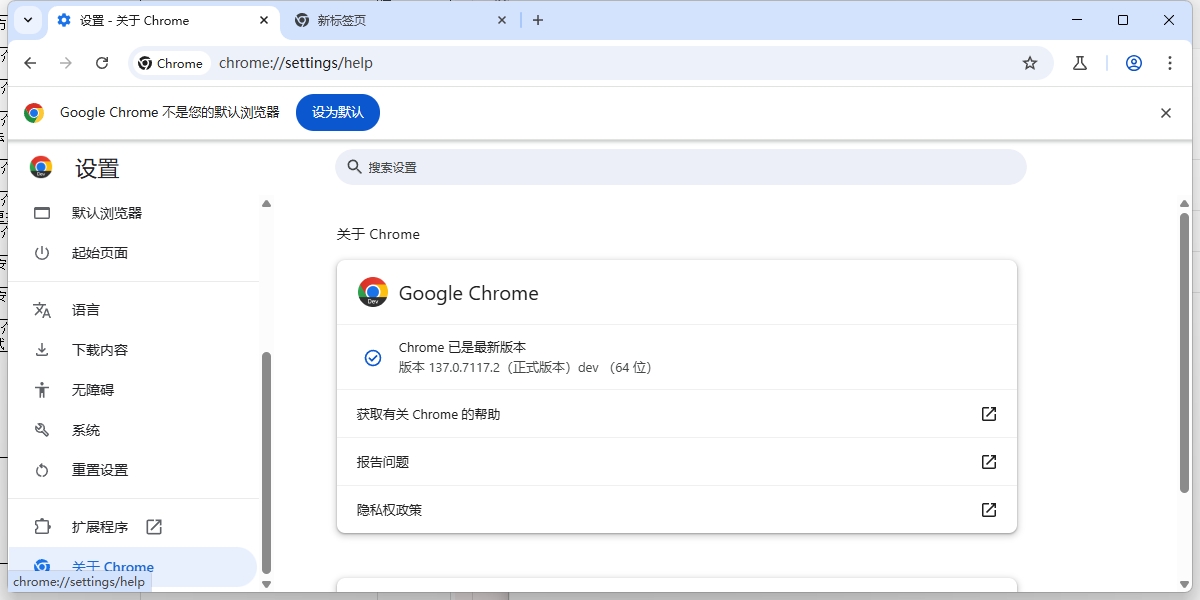Open the tab search chevron at top left

pos(27,20)
